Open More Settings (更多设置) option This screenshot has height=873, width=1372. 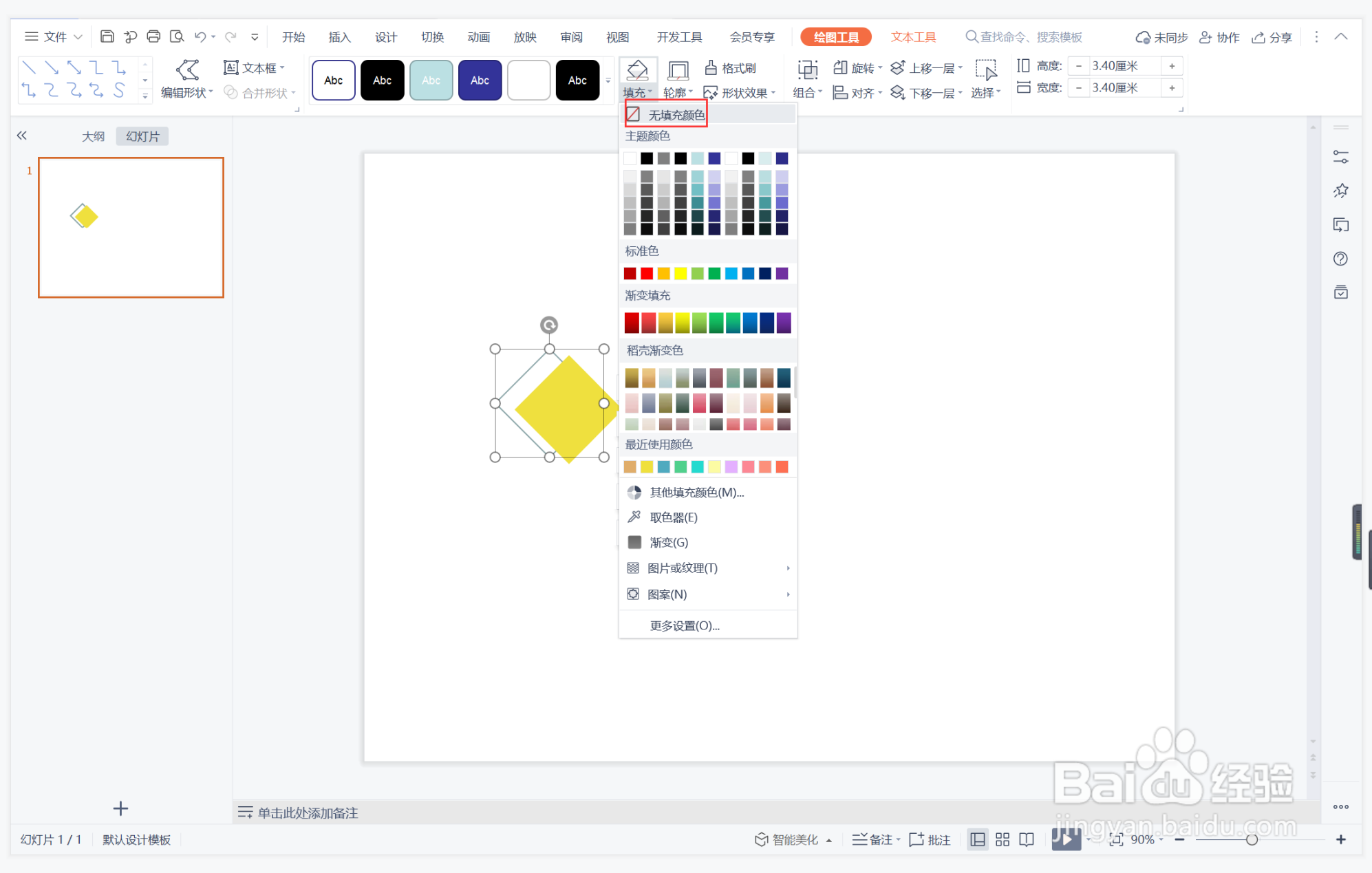(x=685, y=625)
